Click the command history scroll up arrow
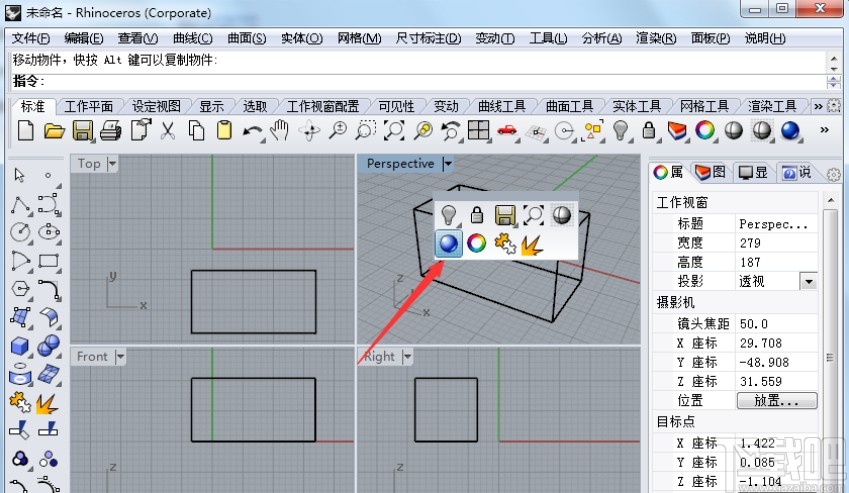849x493 pixels. coord(833,58)
